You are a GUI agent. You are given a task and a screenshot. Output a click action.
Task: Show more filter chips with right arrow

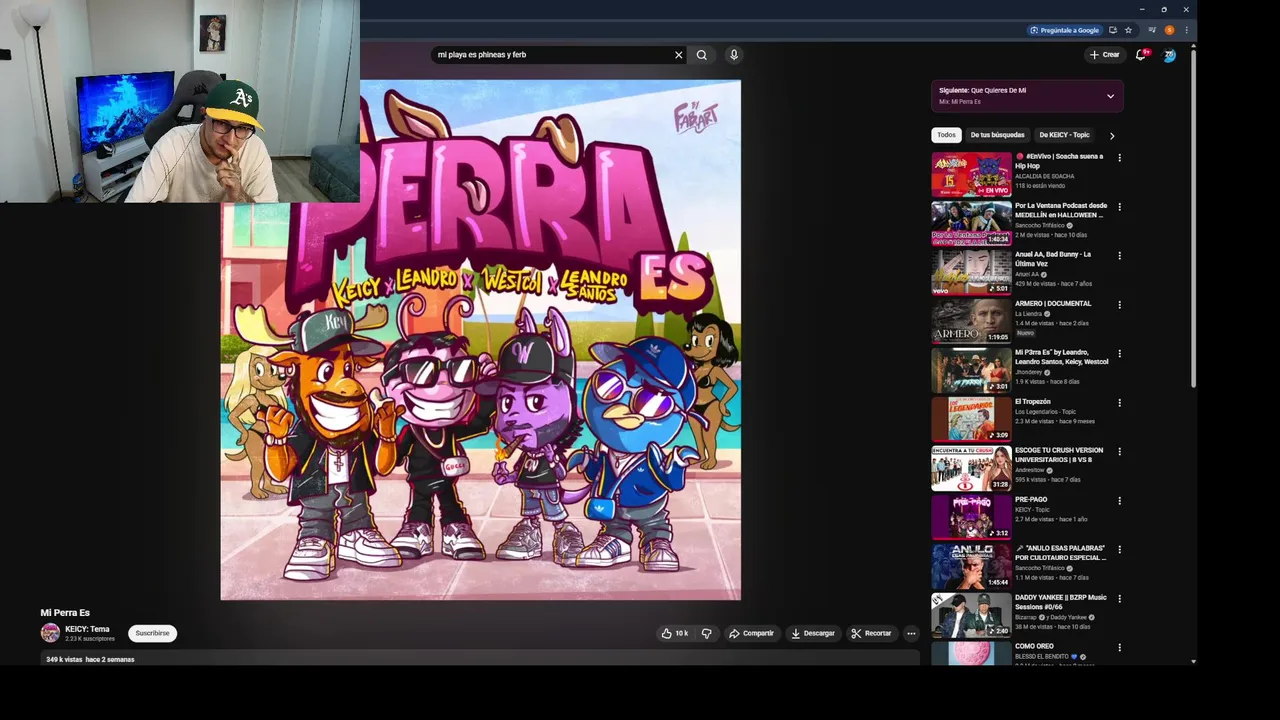[1111, 135]
